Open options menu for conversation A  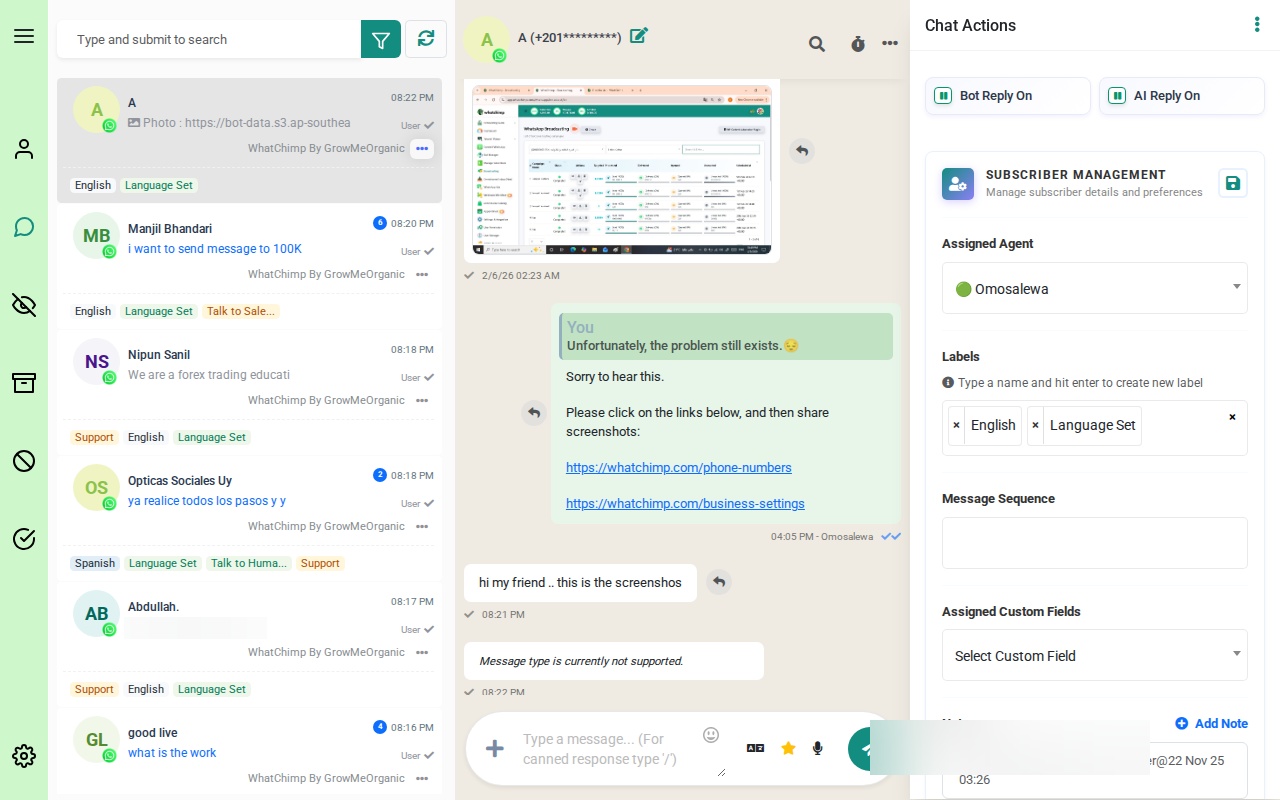pyautogui.click(x=422, y=148)
